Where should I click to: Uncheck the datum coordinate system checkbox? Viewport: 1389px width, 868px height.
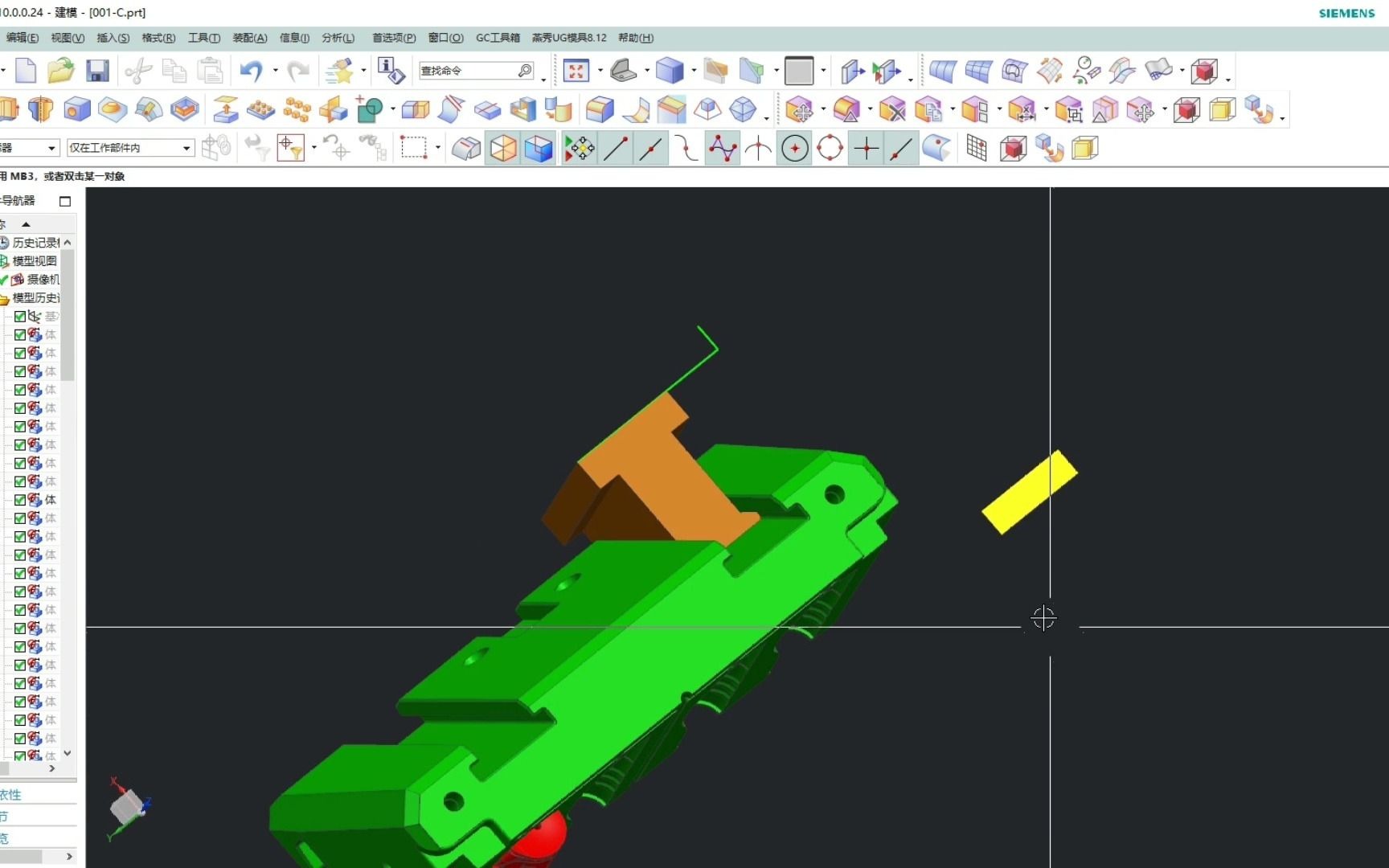[x=20, y=317]
